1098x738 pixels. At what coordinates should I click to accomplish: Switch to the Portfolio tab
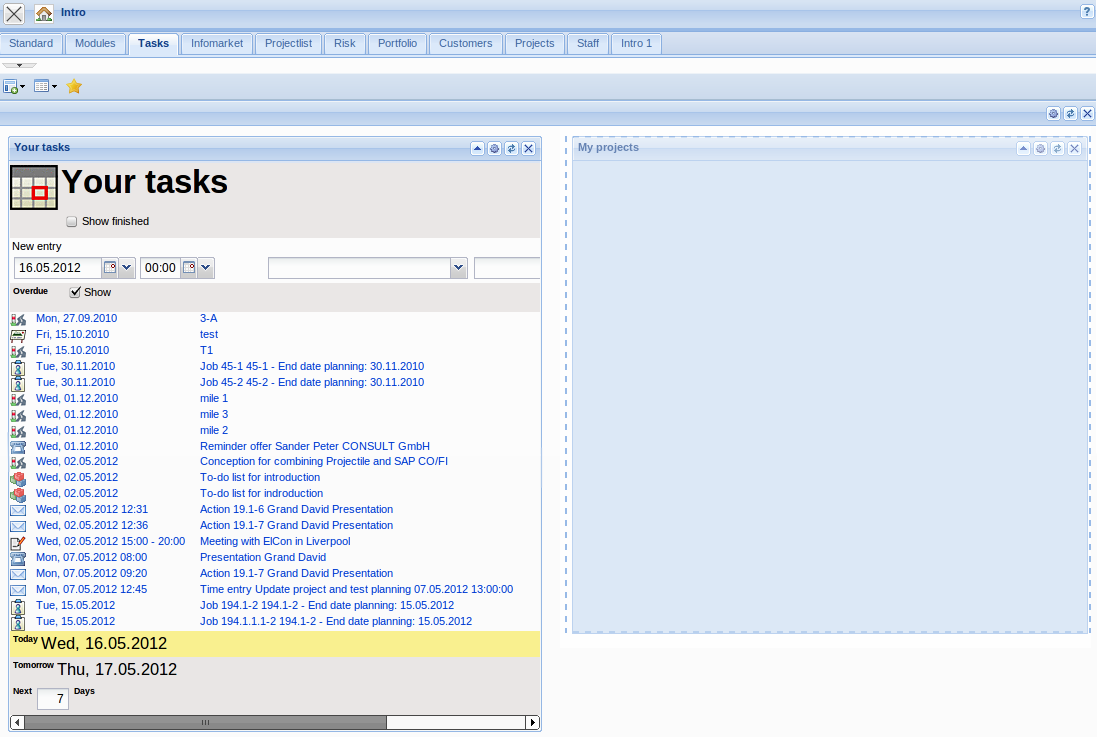(x=397, y=43)
